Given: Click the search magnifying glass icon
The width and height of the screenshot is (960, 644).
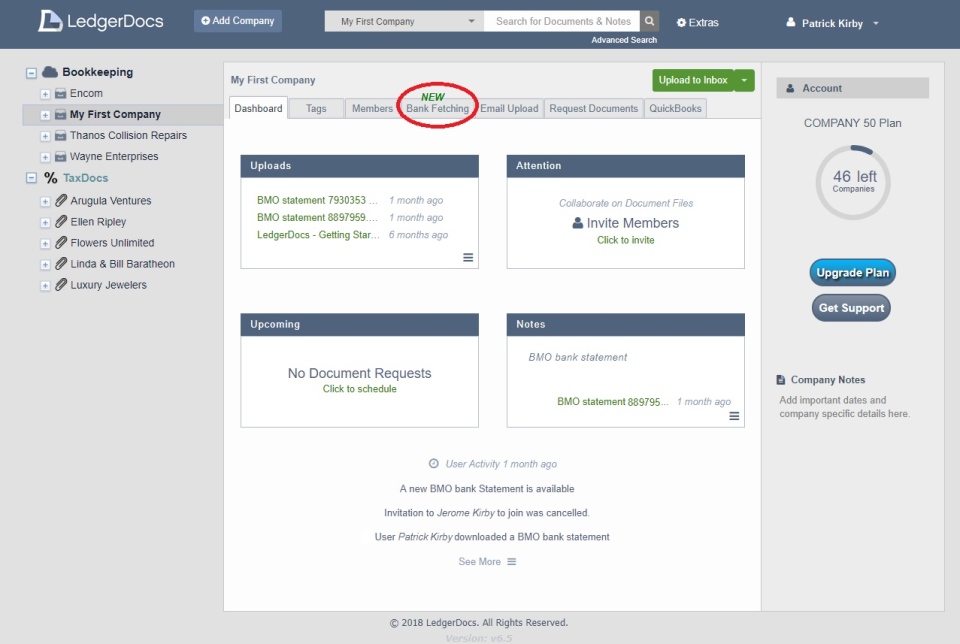Looking at the screenshot, I should click(x=648, y=20).
